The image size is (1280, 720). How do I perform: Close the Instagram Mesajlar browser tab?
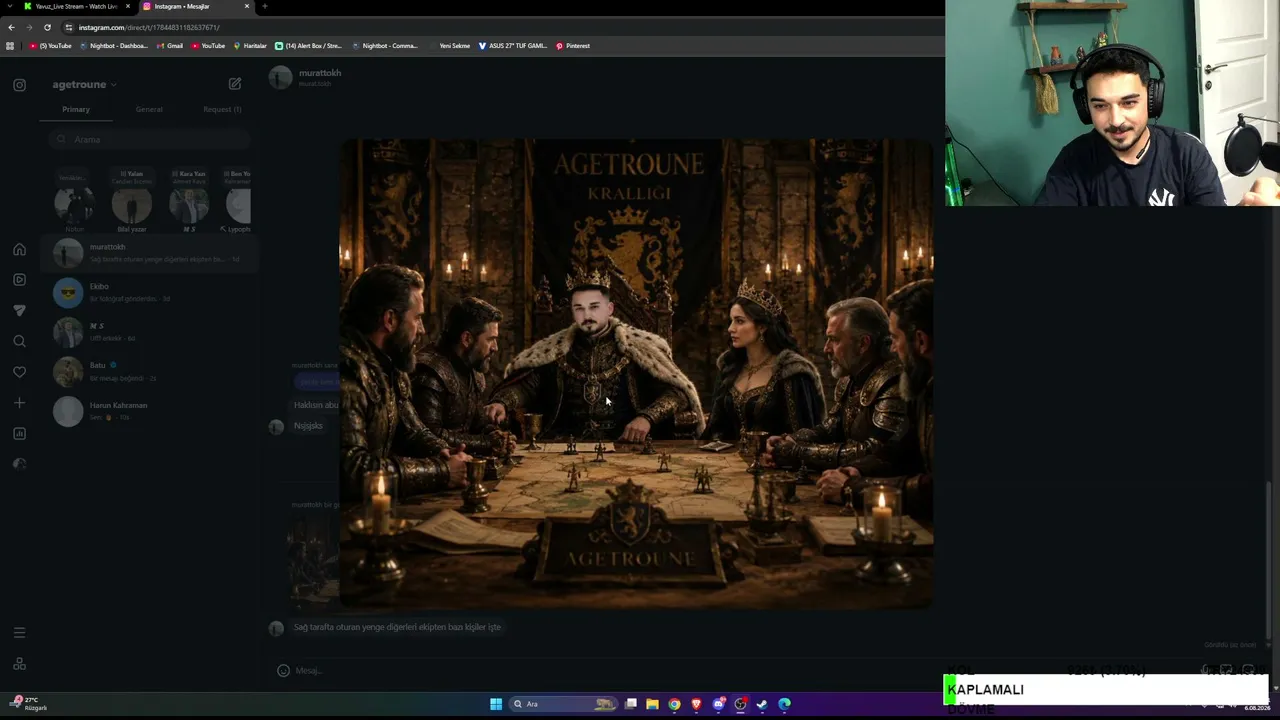click(247, 6)
